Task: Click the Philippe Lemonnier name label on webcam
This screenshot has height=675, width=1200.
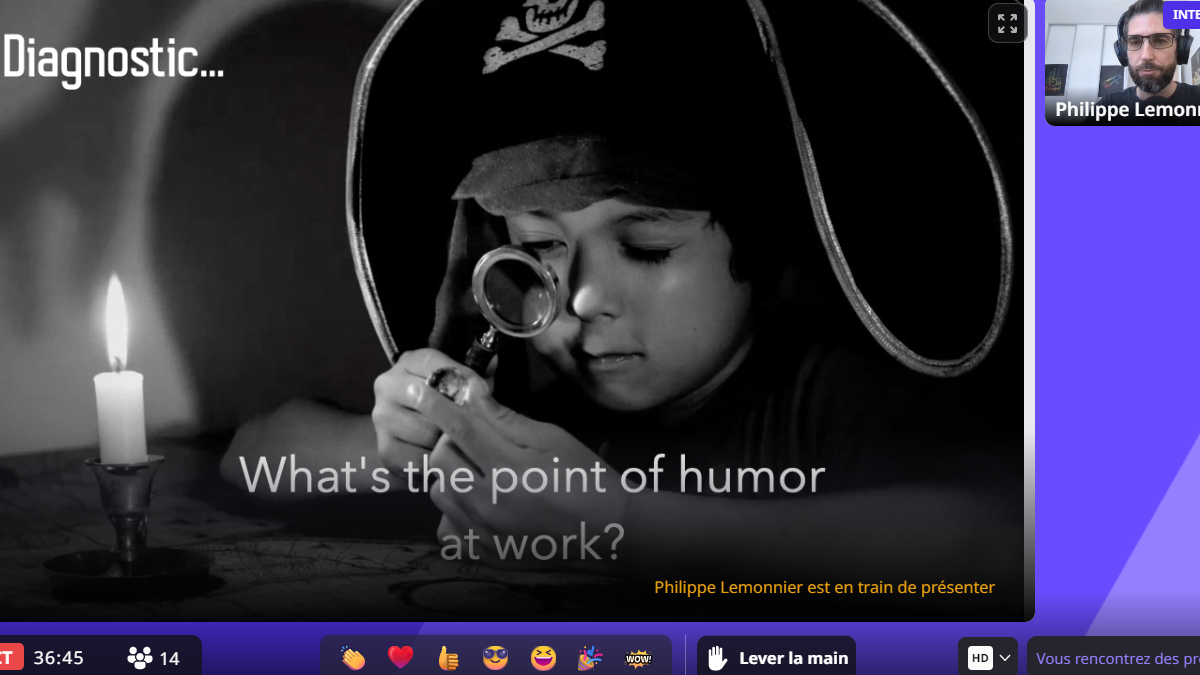Action: tap(1126, 110)
